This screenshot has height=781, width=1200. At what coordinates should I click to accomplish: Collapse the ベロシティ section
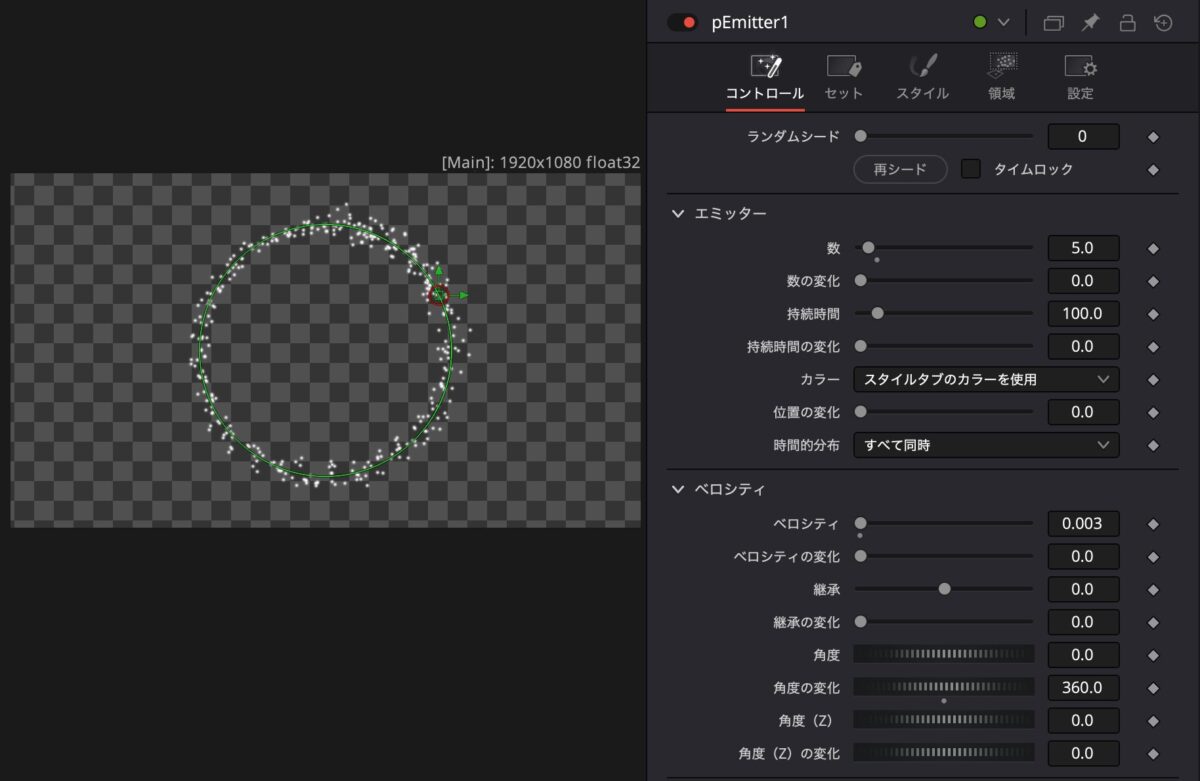[x=678, y=489]
